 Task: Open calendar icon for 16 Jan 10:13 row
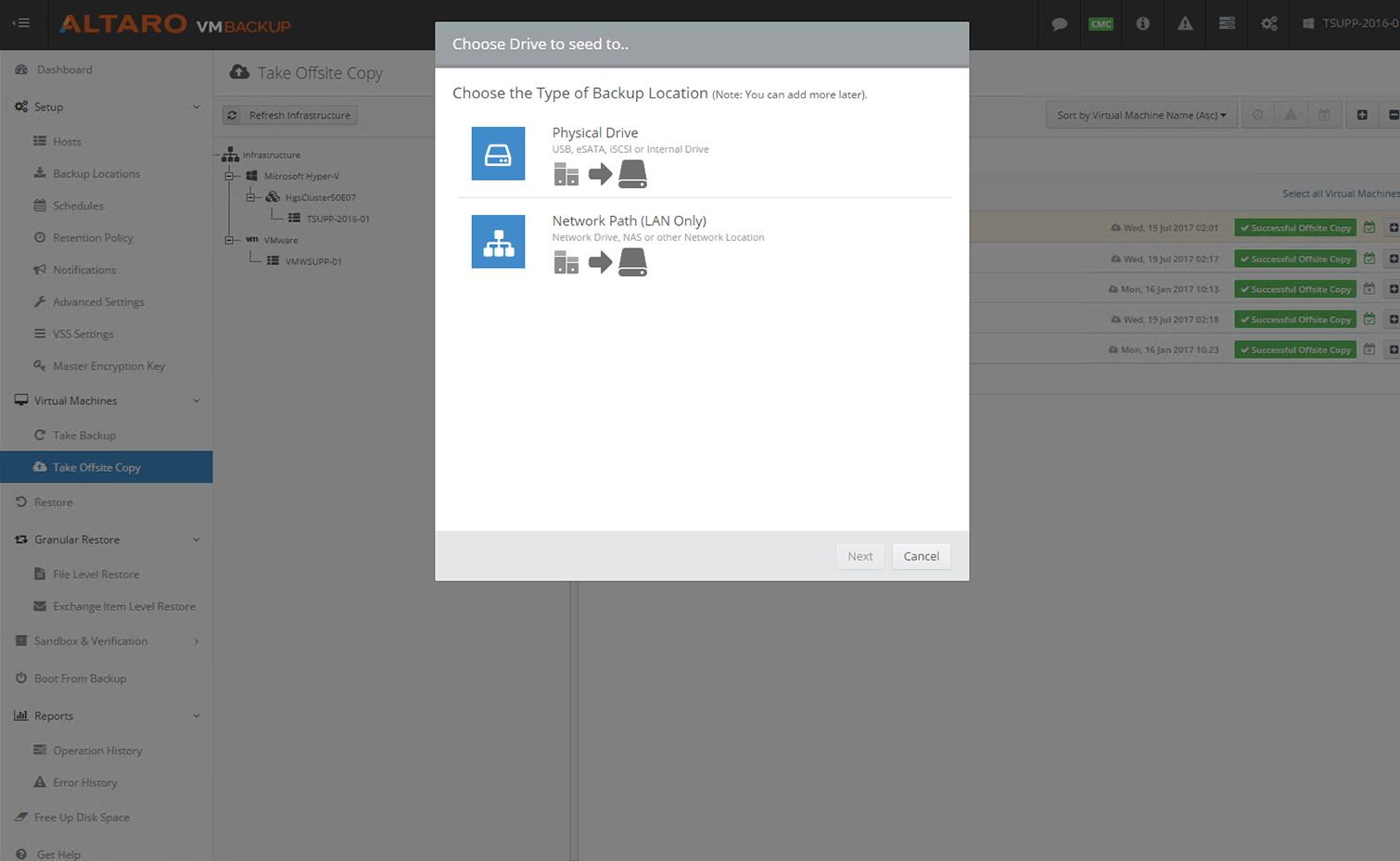point(1369,289)
